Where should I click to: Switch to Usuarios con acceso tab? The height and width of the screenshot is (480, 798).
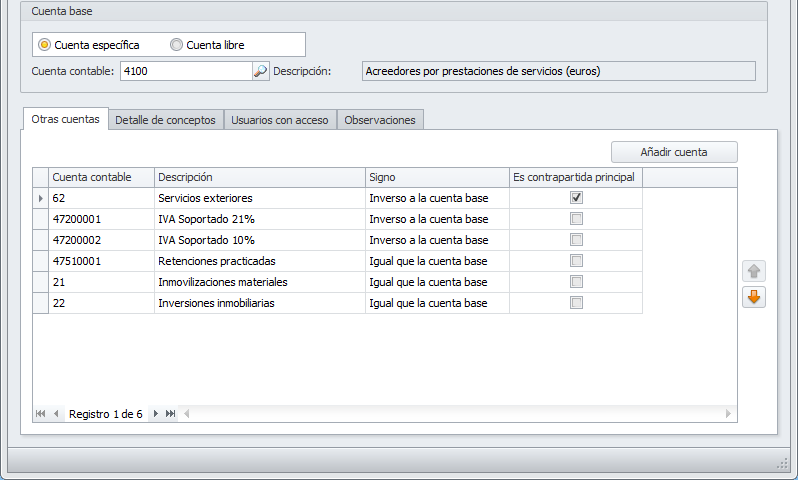tap(279, 120)
